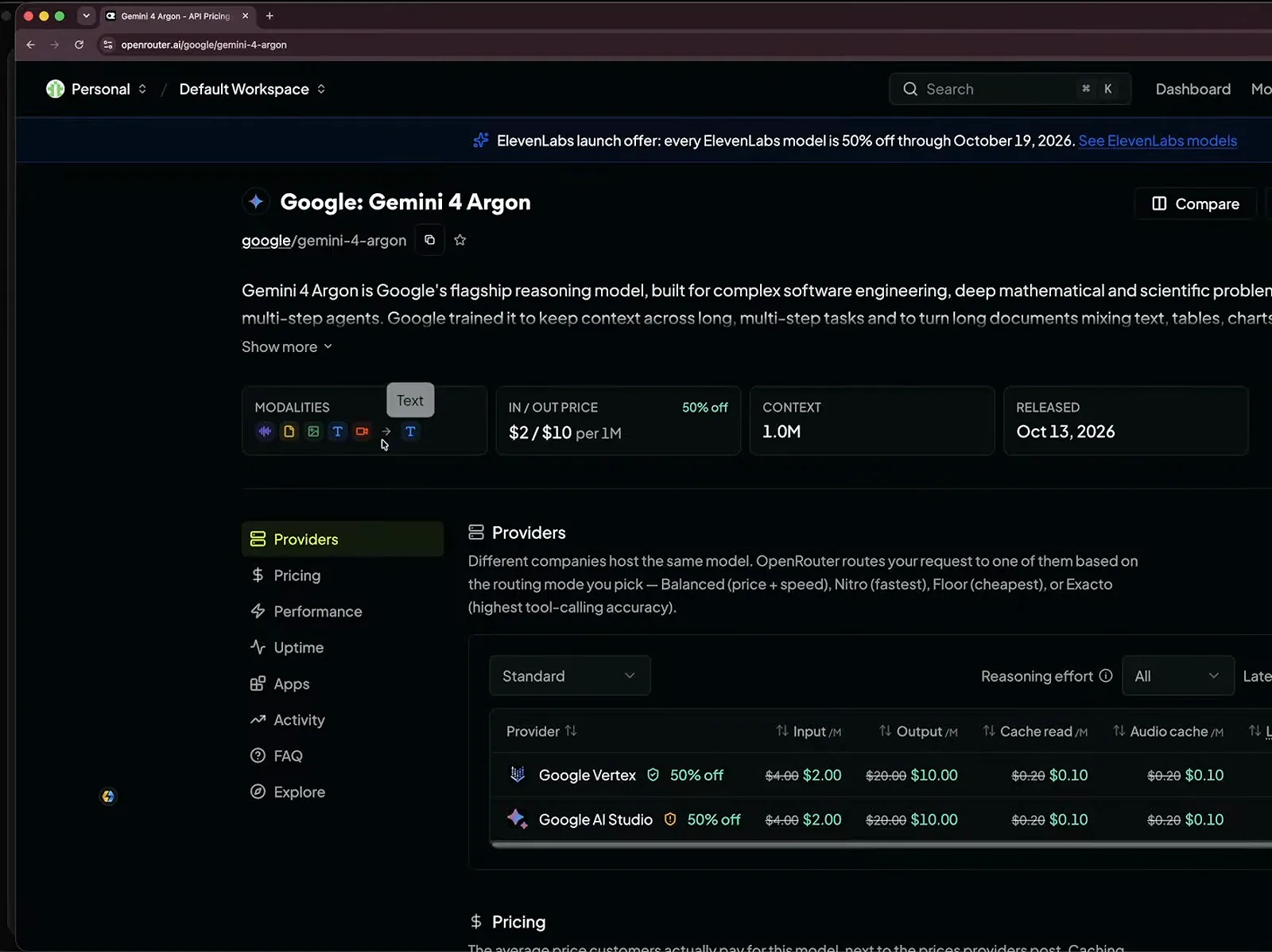This screenshot has width=1272, height=952.
Task: Click the image input modality icon
Action: (x=313, y=431)
